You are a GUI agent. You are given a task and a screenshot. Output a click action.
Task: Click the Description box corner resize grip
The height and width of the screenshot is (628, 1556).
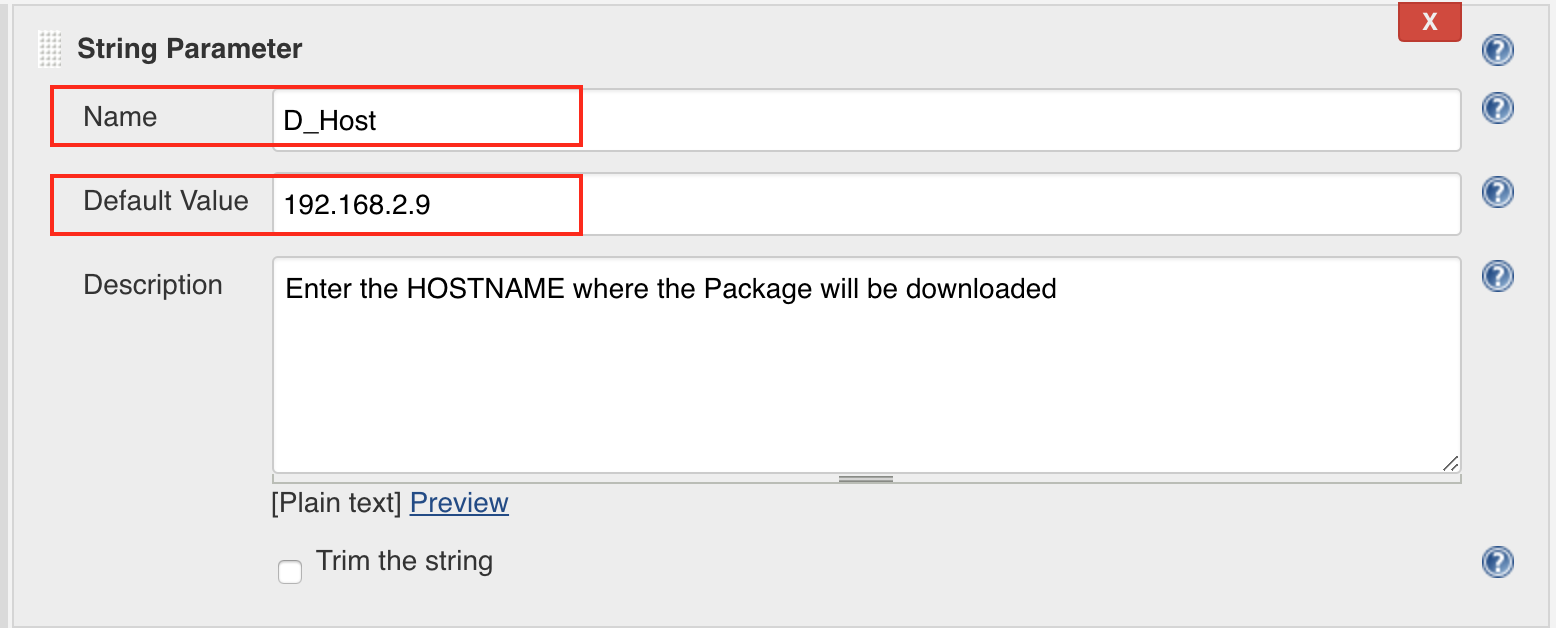coord(1450,463)
